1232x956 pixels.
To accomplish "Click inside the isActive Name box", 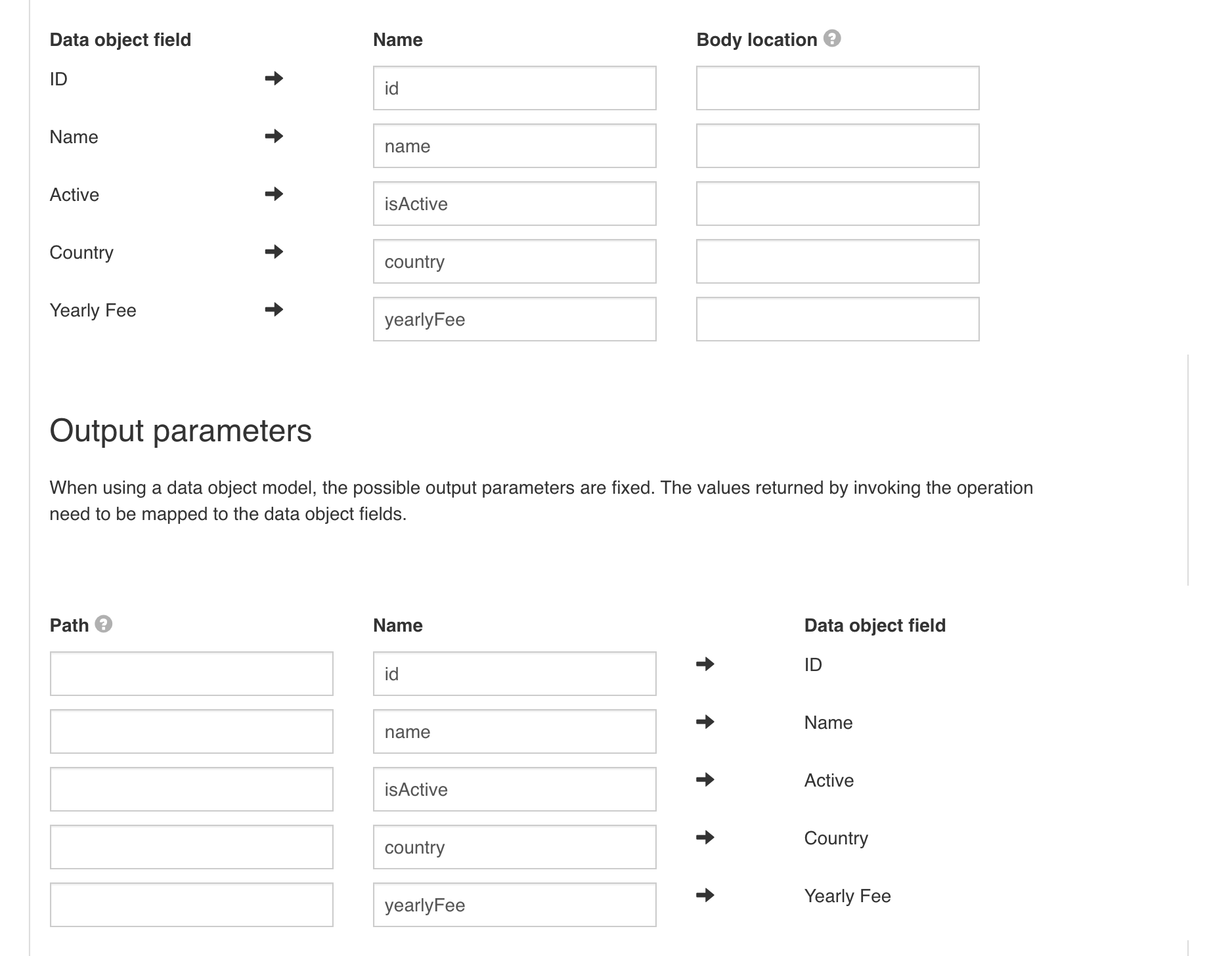I will click(x=514, y=203).
